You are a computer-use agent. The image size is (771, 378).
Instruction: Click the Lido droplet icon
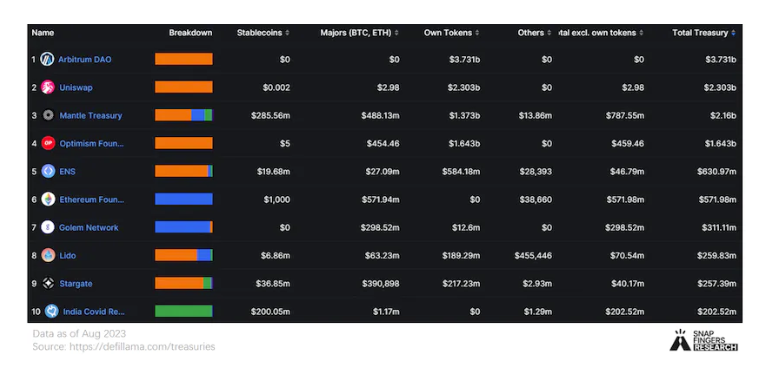[x=48, y=256]
